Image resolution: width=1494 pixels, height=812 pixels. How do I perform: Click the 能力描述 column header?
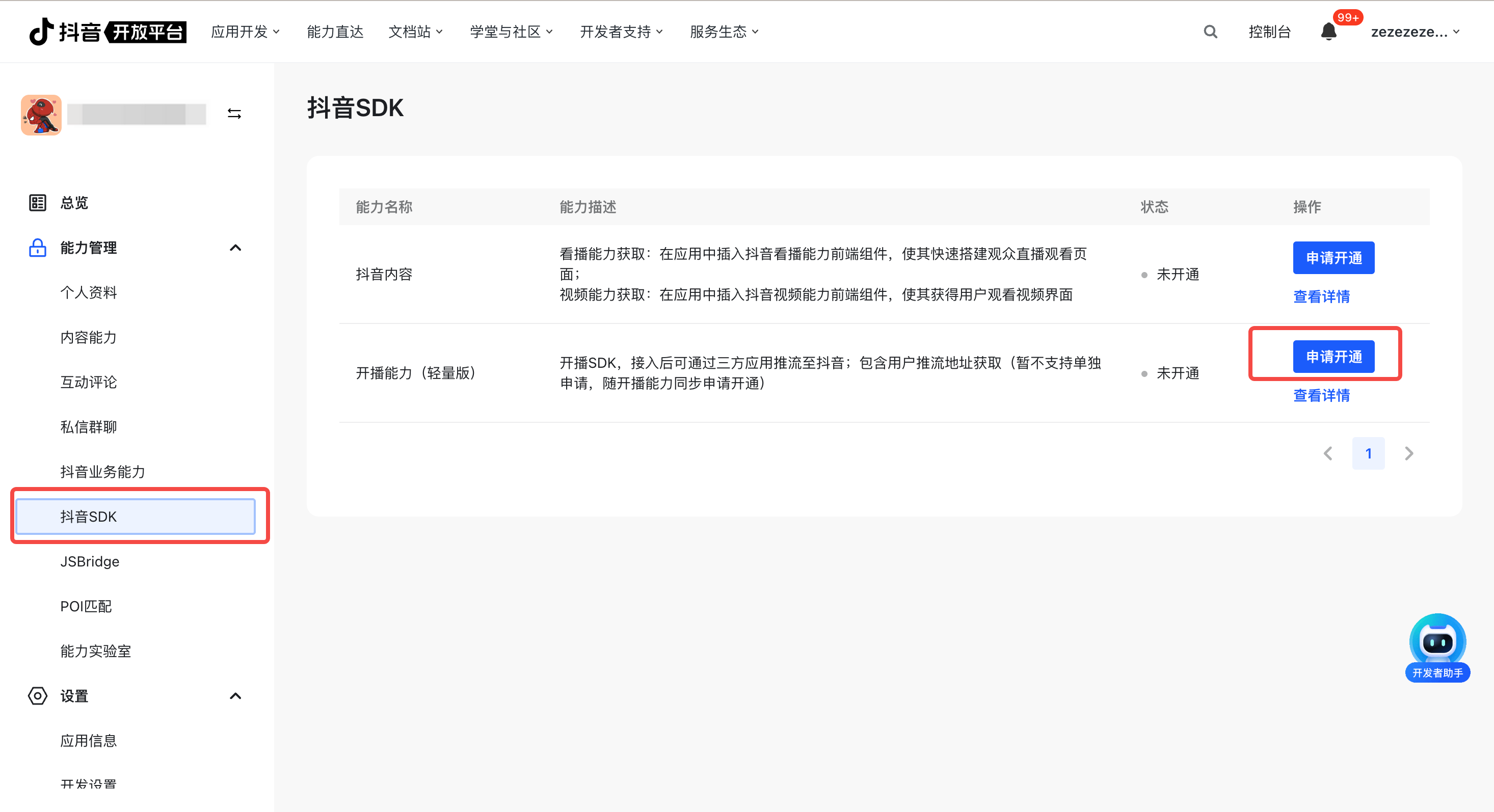(x=588, y=206)
